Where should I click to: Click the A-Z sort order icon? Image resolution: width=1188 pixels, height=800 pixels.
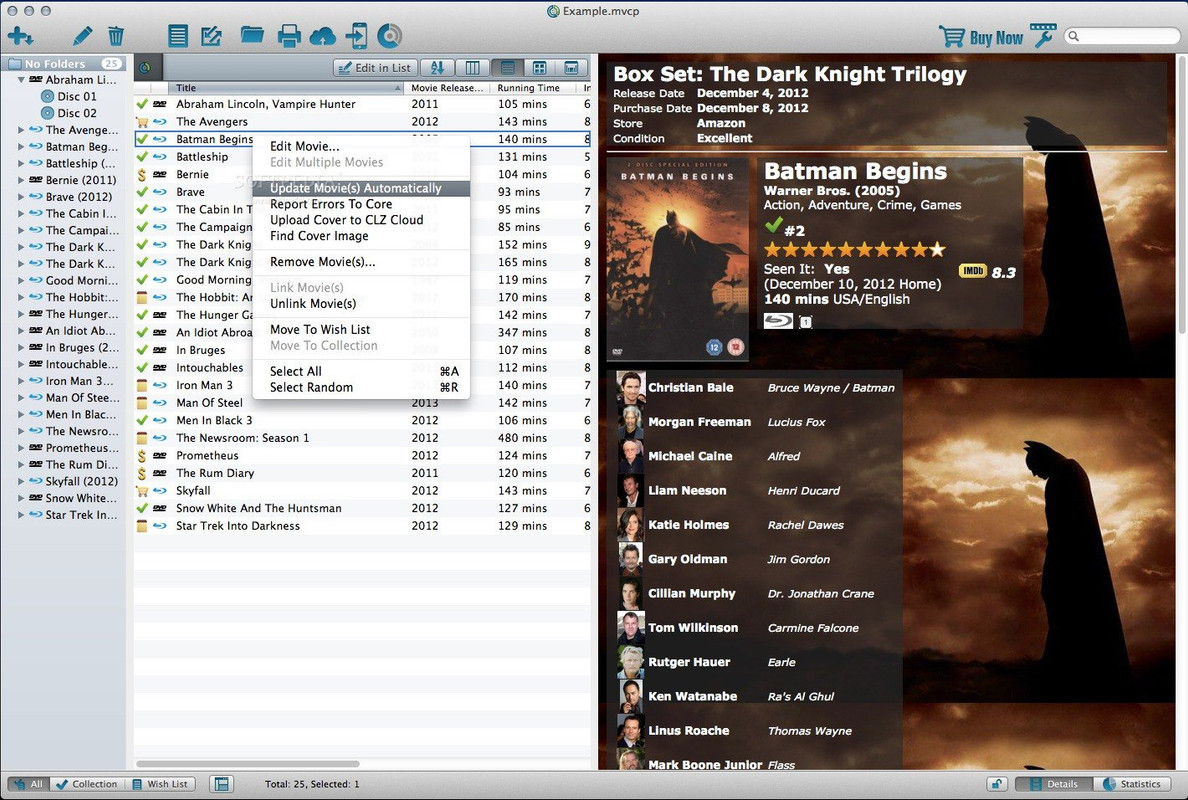[437, 67]
